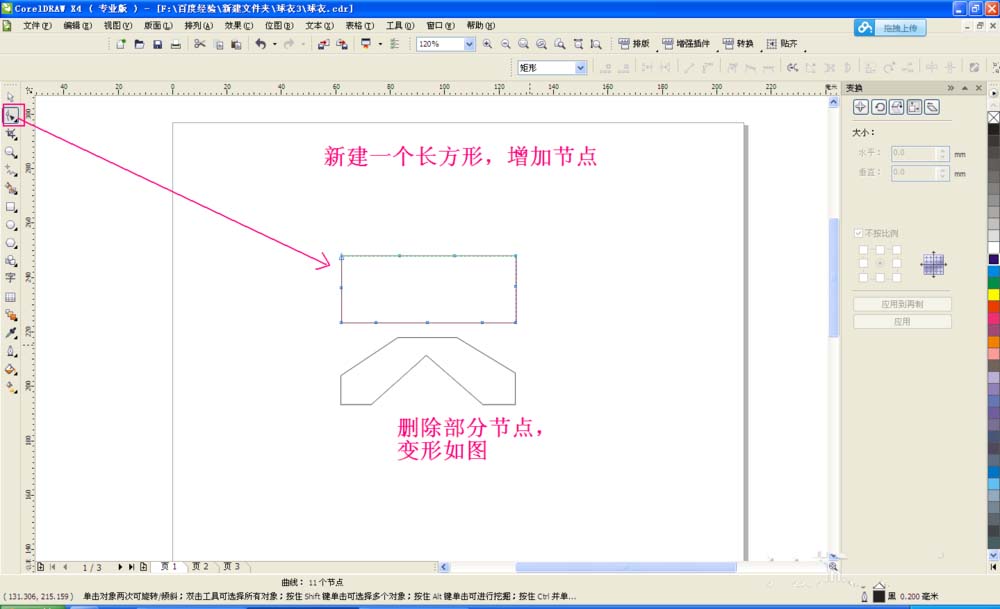Click the Save icon on the toolbar
Screen dimensions: 1000x609
157,44
